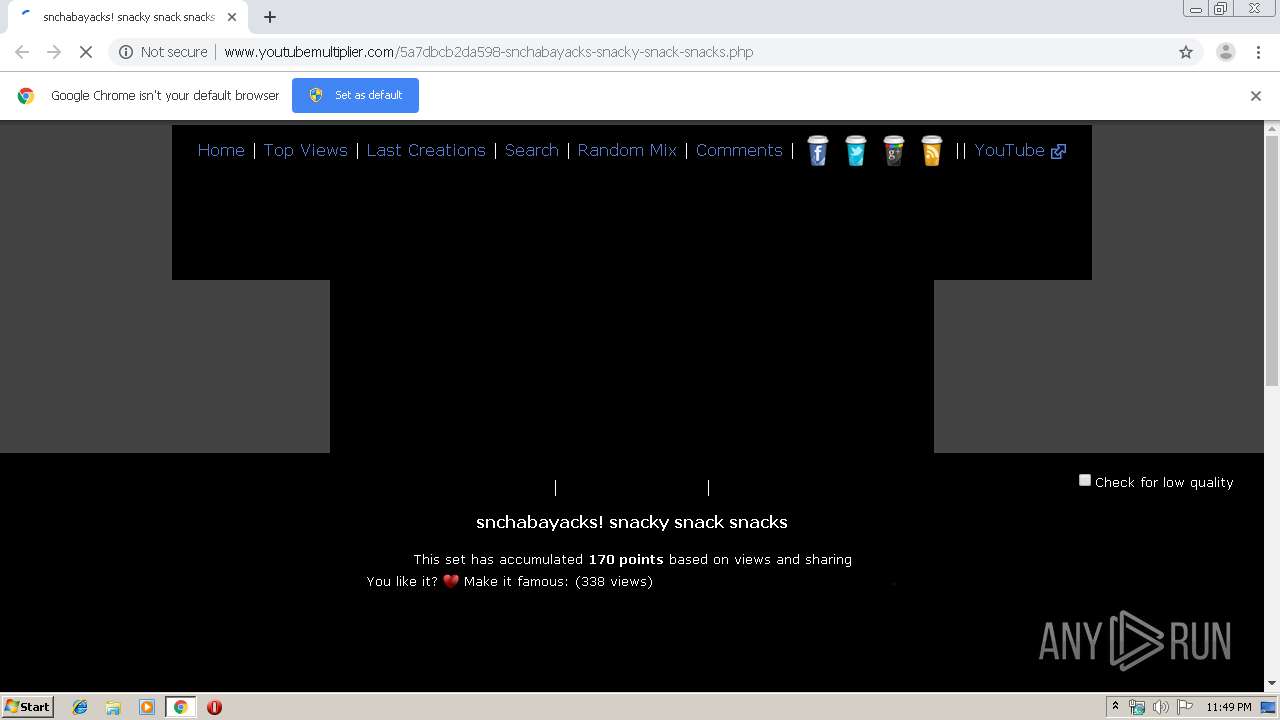Click the 170 points text

(x=626, y=560)
